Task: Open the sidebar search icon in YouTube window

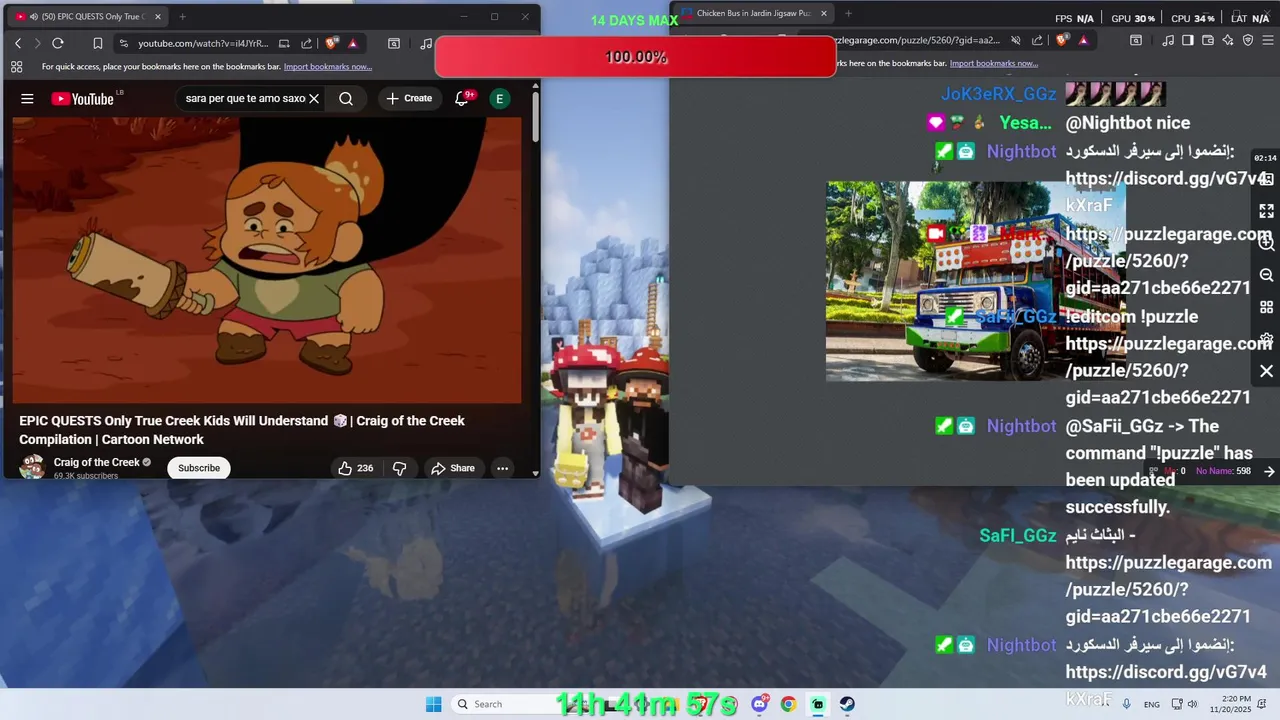Action: pos(394,43)
